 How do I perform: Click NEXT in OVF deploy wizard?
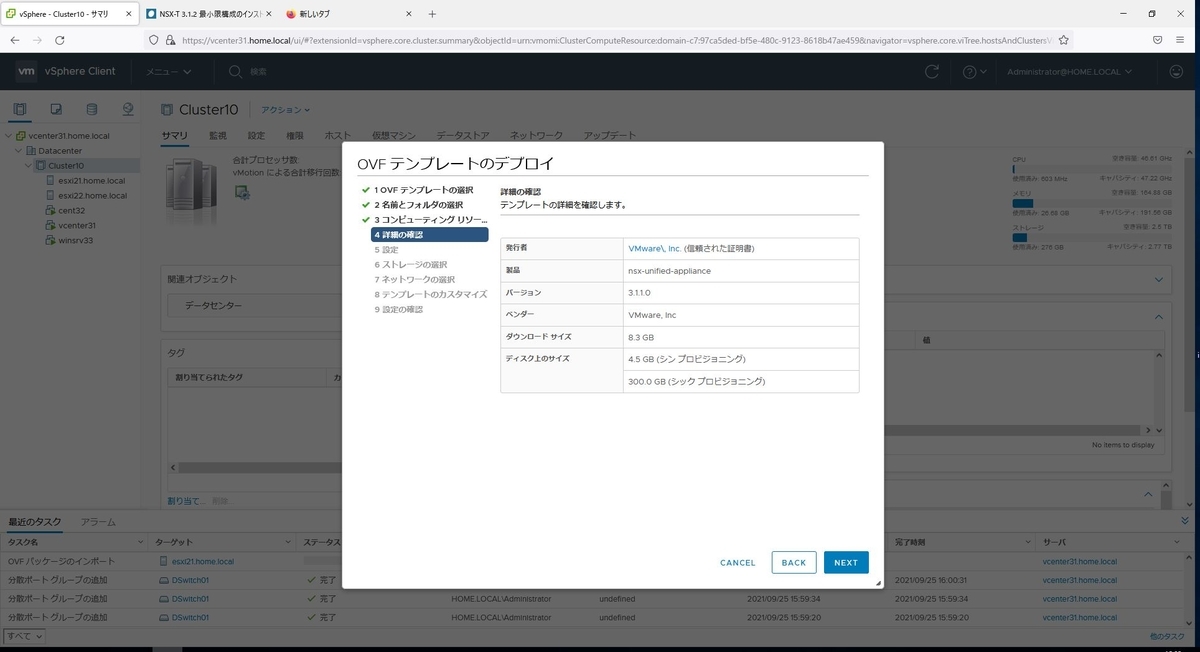click(x=846, y=563)
